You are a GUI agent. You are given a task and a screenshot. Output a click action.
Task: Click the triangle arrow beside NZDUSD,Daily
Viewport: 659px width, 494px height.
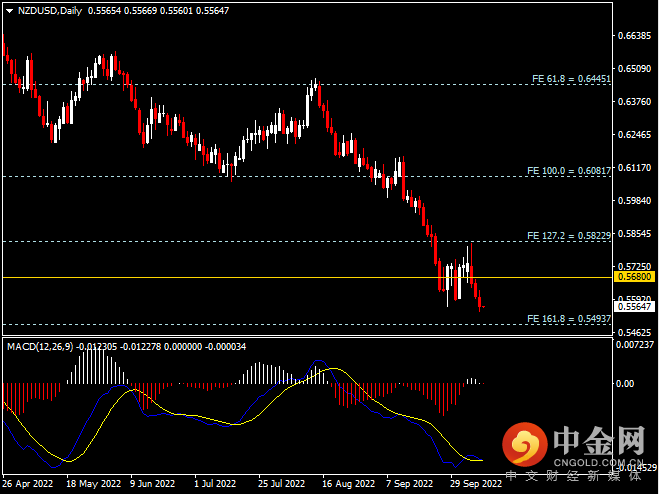tap(10, 11)
